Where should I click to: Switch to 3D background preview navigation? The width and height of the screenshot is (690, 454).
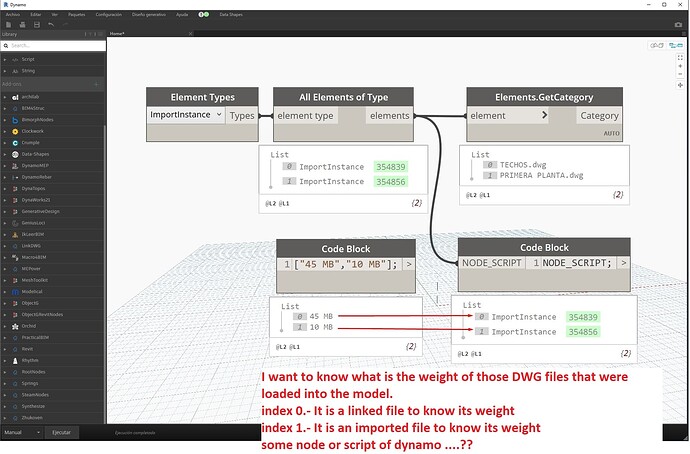click(657, 45)
